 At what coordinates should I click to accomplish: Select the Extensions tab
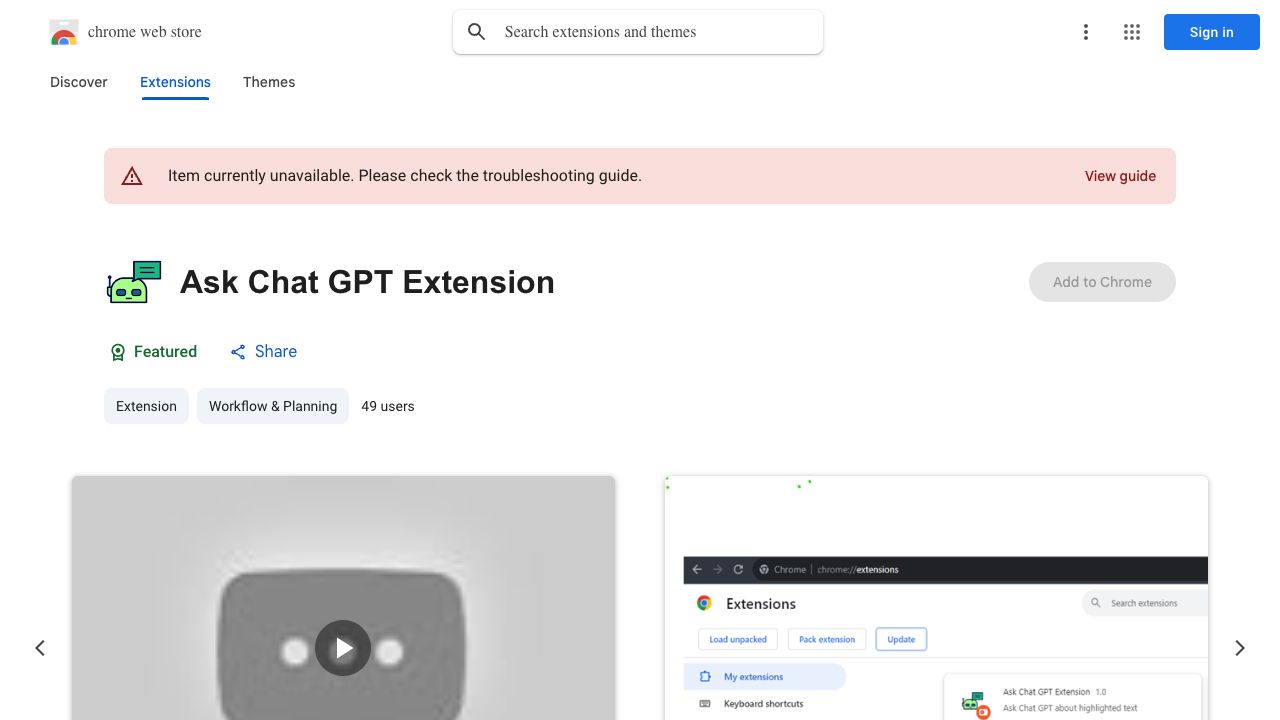(x=175, y=82)
